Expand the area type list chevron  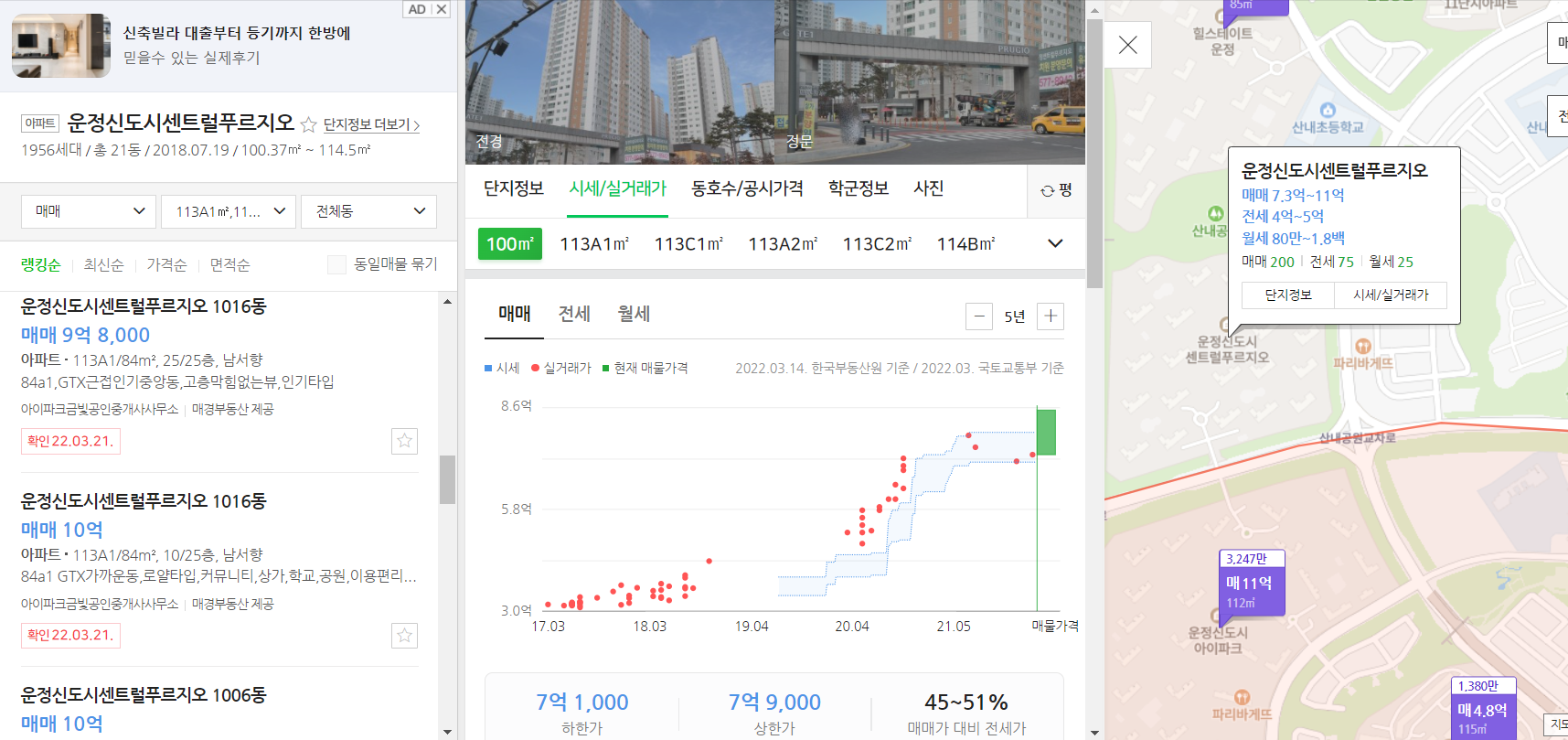[1055, 243]
